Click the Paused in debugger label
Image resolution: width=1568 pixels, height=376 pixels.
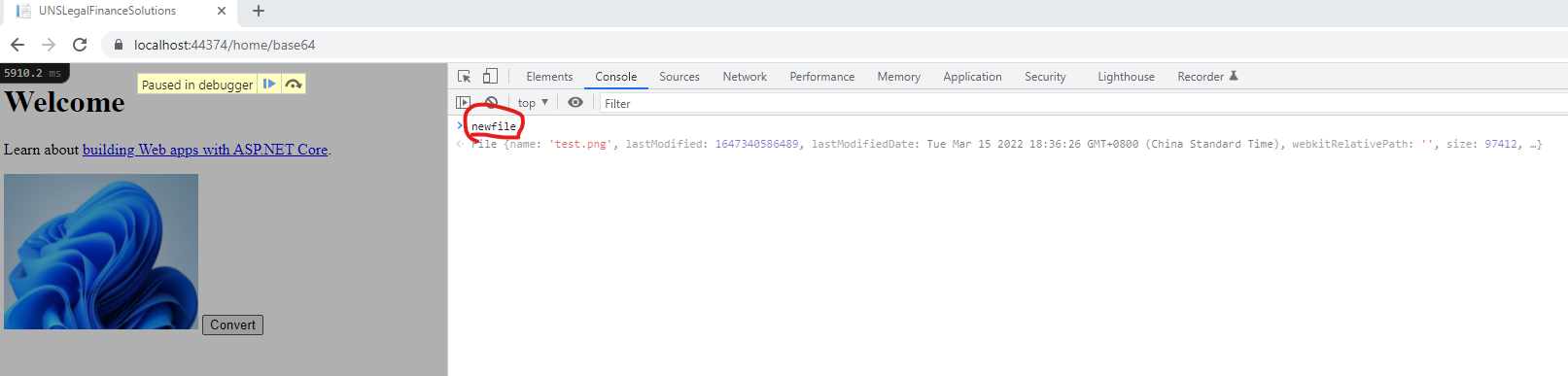click(x=197, y=85)
